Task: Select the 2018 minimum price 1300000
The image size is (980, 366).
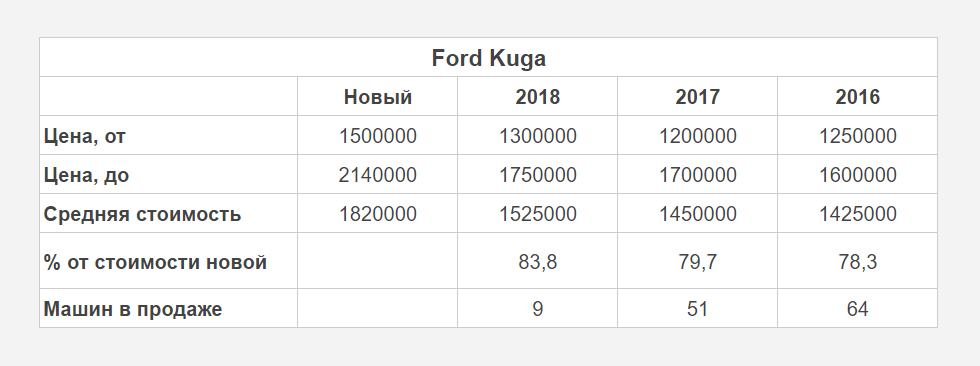Action: tap(538, 136)
